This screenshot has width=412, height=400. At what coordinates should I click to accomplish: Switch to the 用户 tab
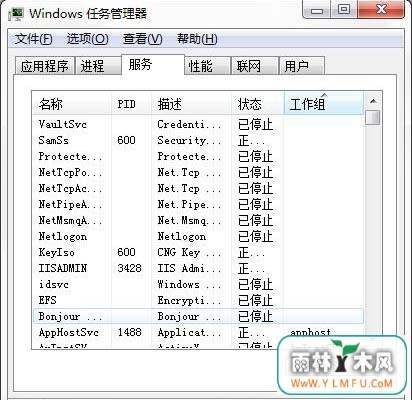coord(302,66)
